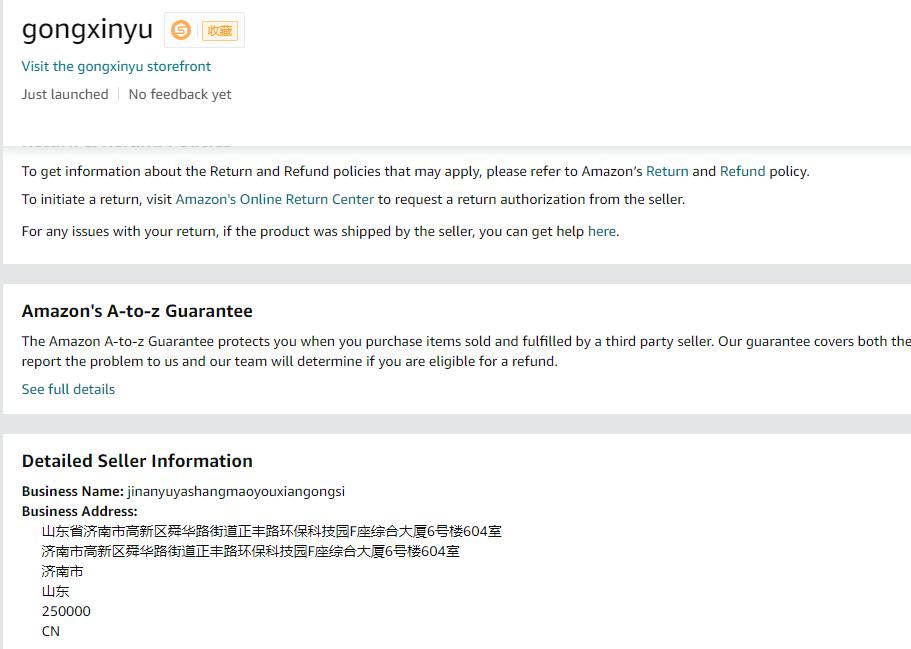Click the orange S extension icon
Viewport: 911px width, 649px height.
181,30
